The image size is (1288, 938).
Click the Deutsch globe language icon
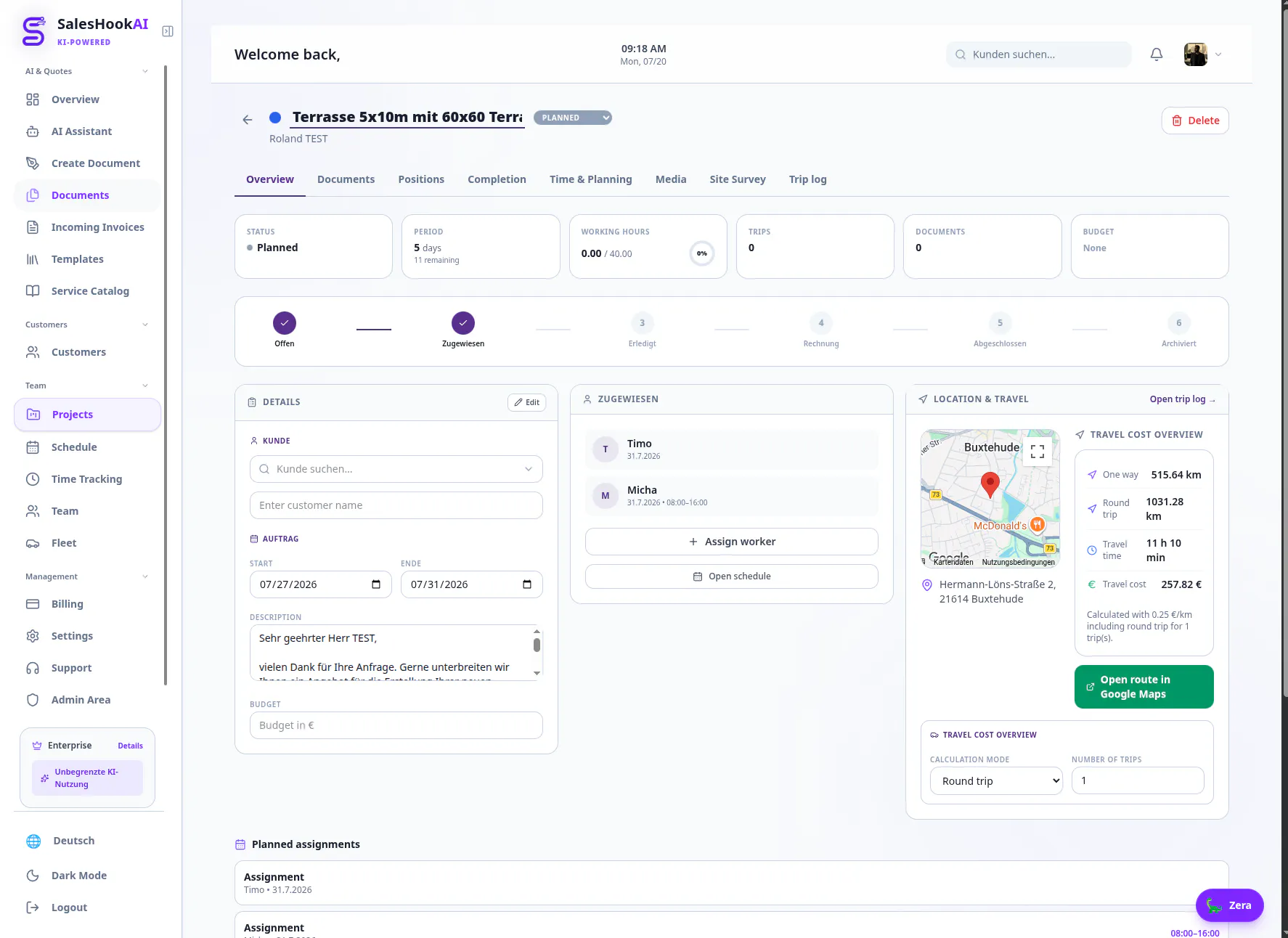coord(33,841)
